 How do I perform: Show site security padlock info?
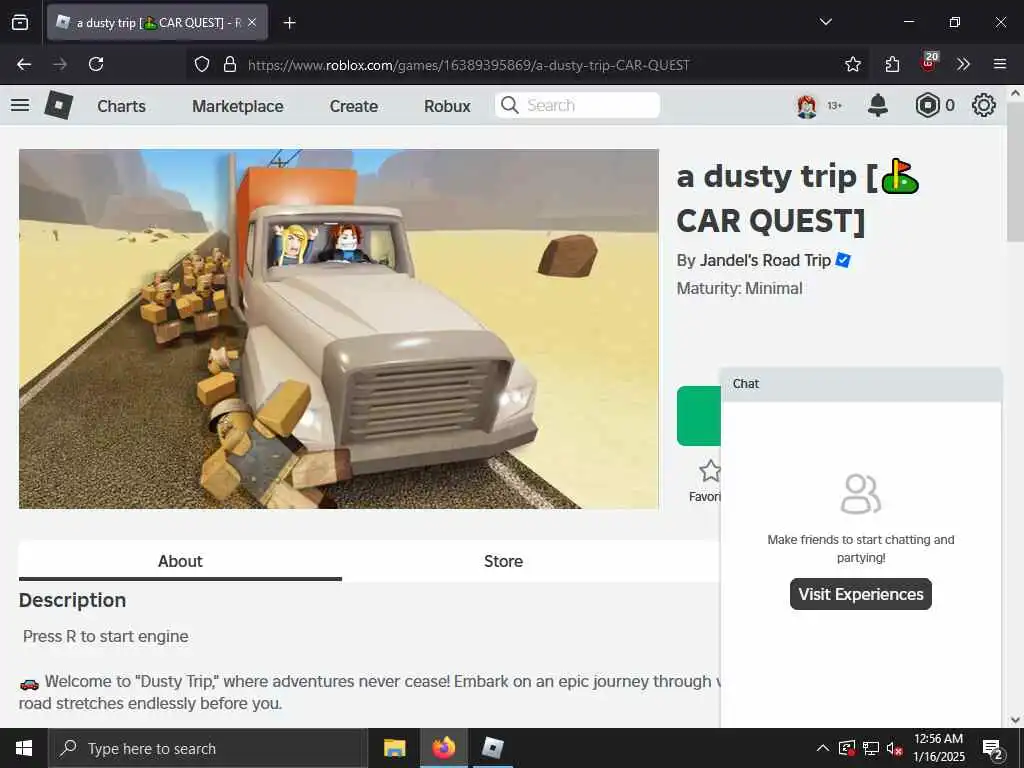(x=229, y=64)
